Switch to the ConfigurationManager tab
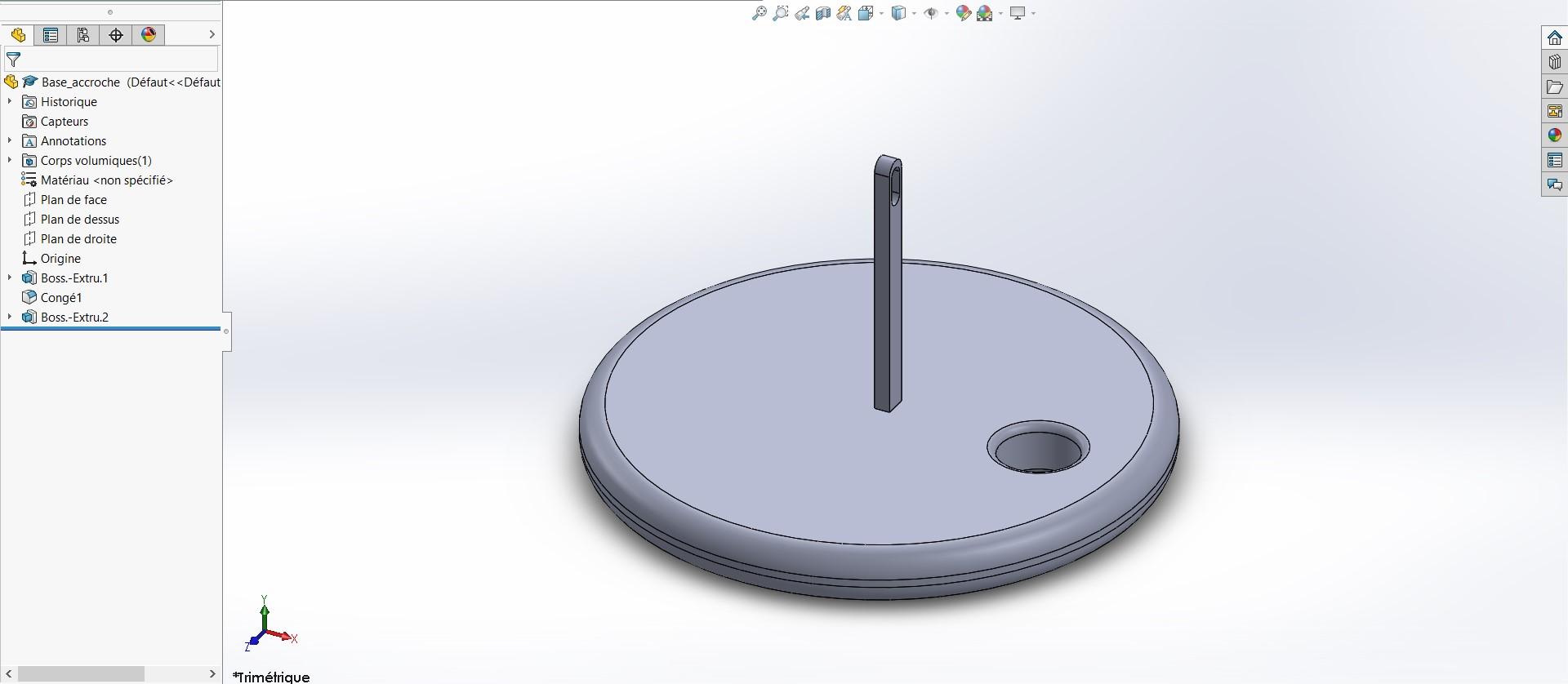Screen dimensions: 1568x684 83,35
